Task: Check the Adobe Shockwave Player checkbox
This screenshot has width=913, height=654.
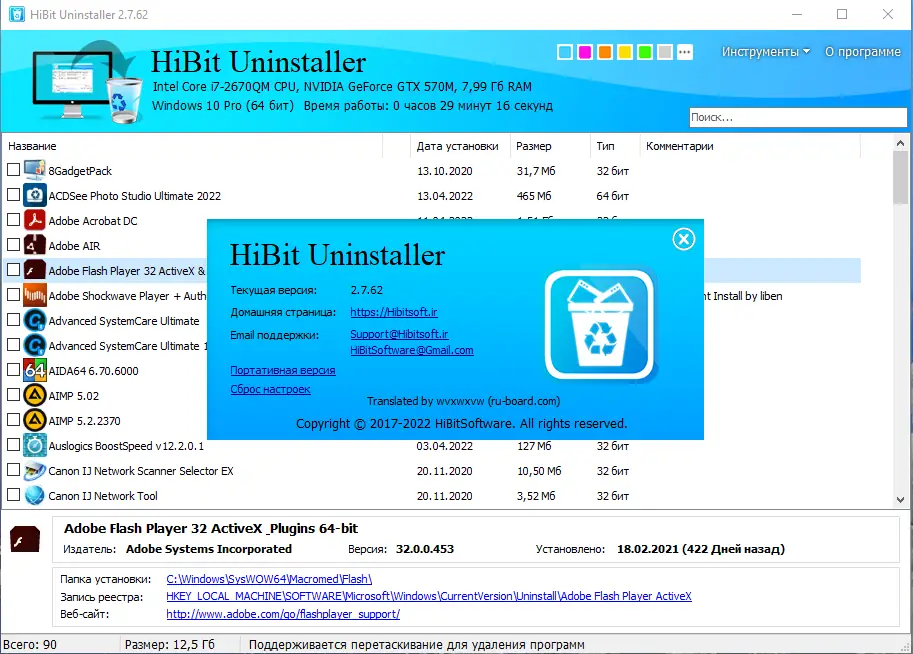Action: click(13, 295)
